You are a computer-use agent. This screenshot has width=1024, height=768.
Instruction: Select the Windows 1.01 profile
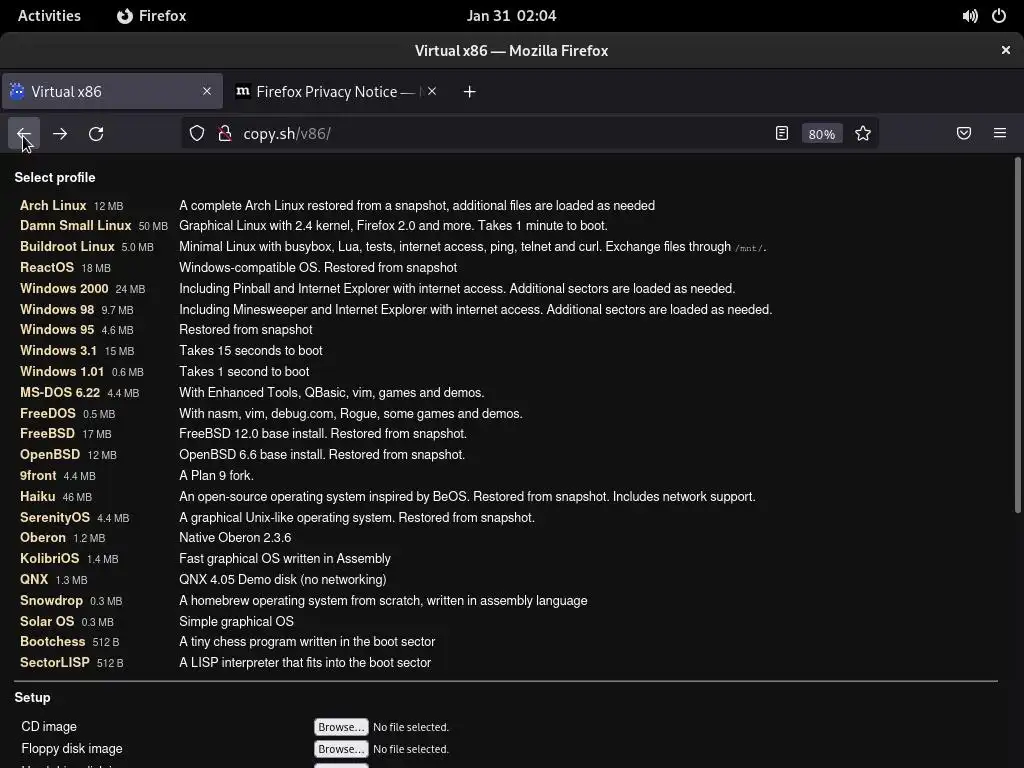(x=62, y=371)
